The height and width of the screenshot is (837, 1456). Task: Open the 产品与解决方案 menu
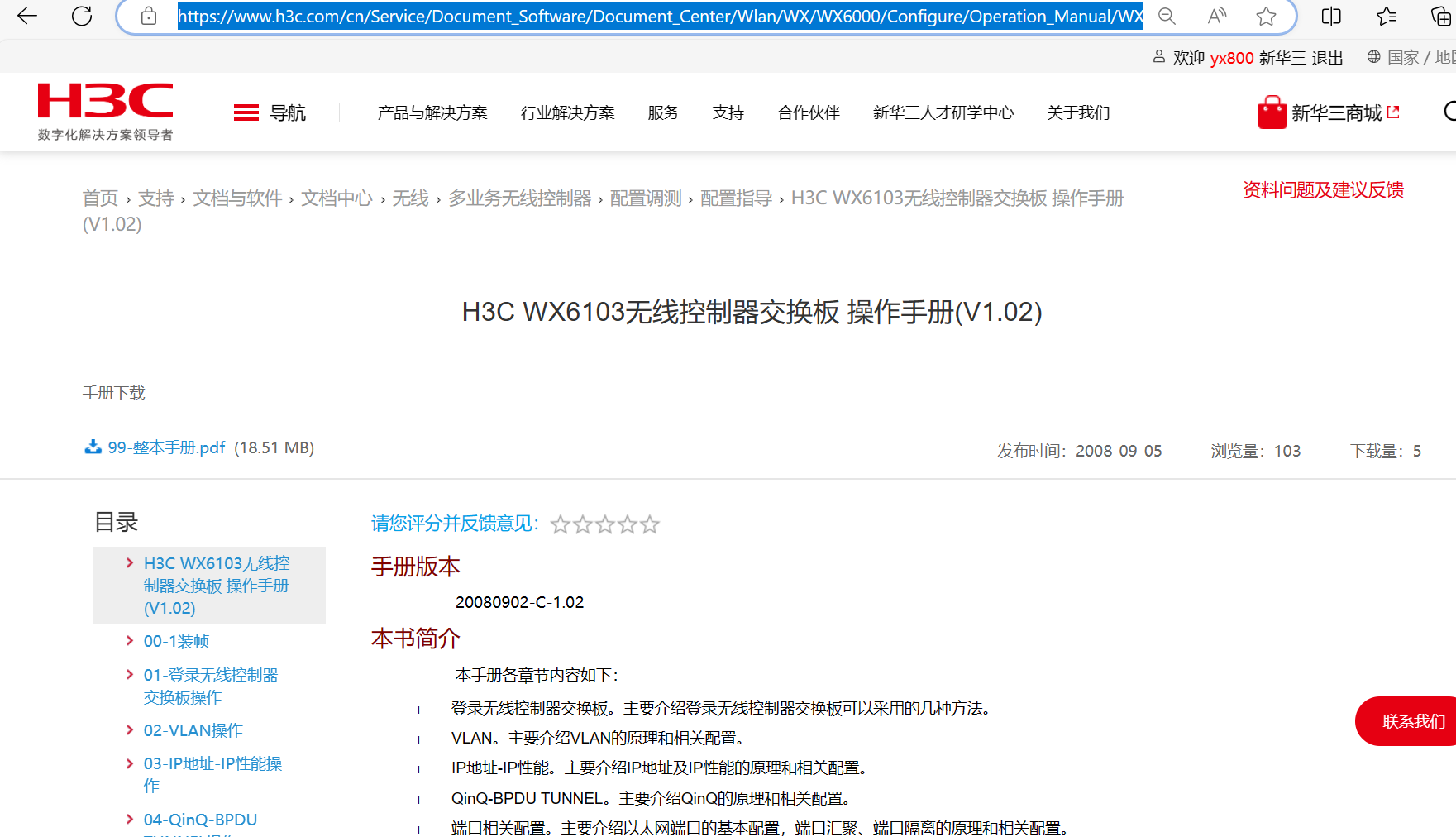click(x=432, y=112)
